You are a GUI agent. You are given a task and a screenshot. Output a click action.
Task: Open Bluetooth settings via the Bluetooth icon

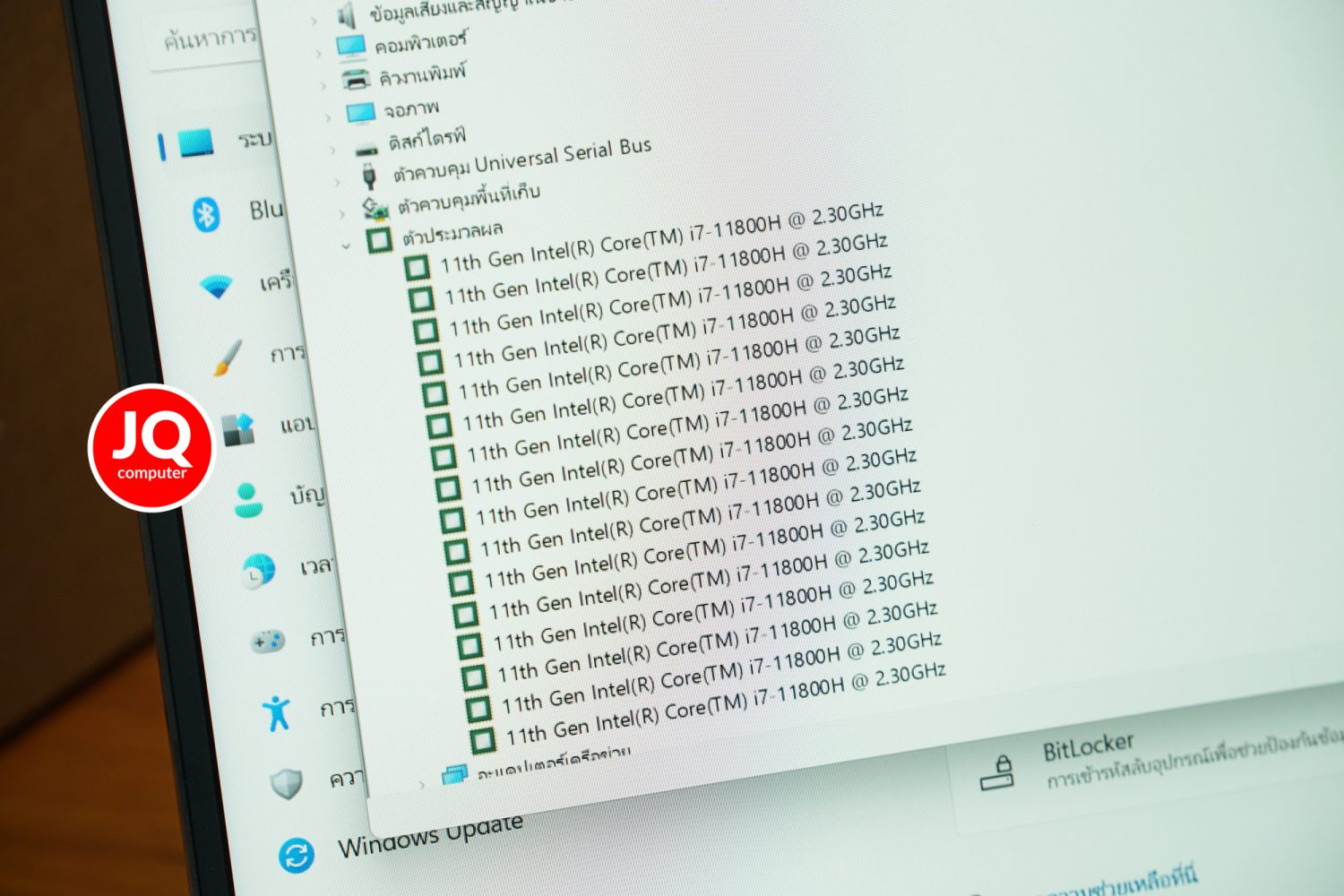coord(207,214)
